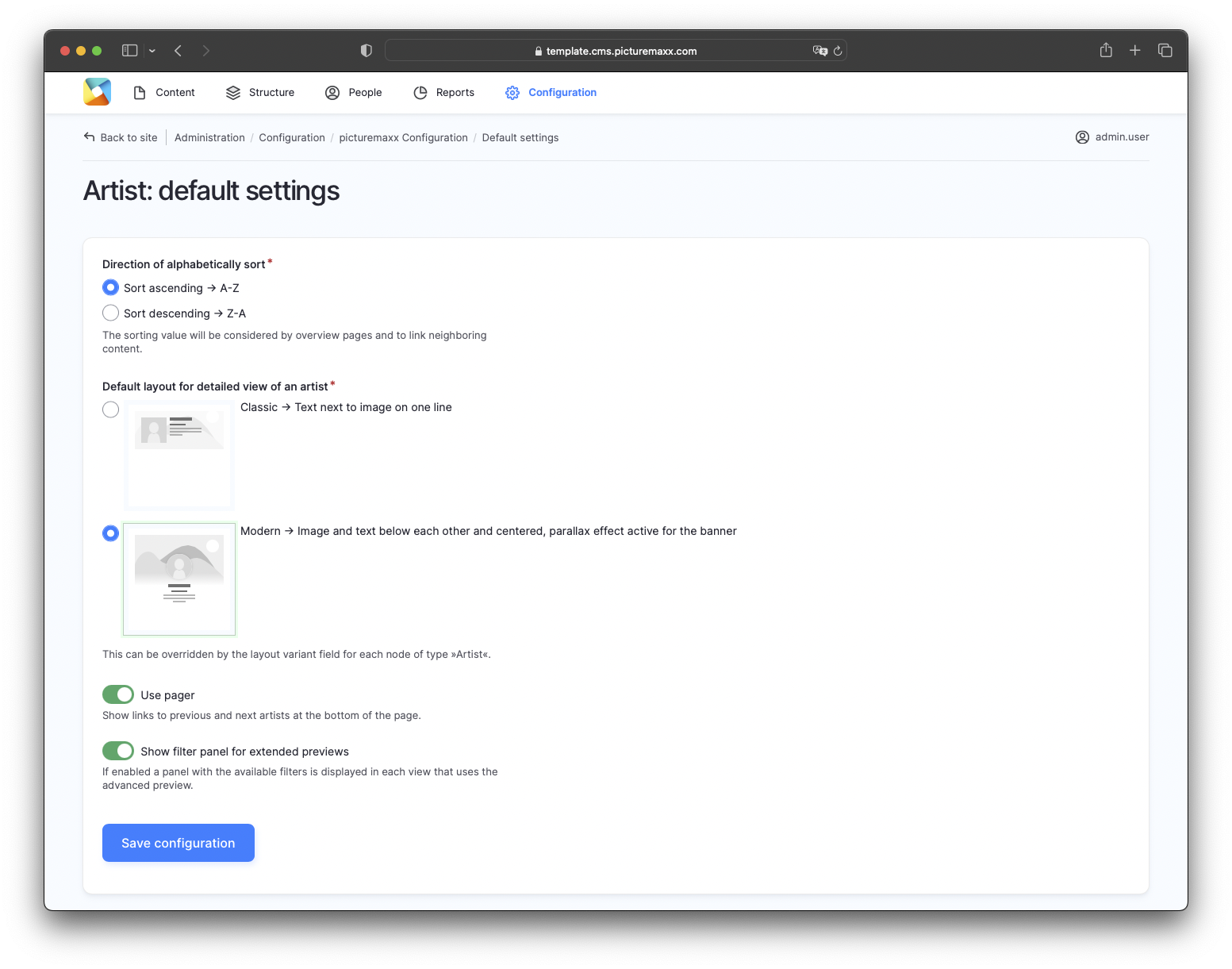Image resolution: width=1232 pixels, height=969 pixels.
Task: Select Classic layout radio button
Action: (x=111, y=410)
